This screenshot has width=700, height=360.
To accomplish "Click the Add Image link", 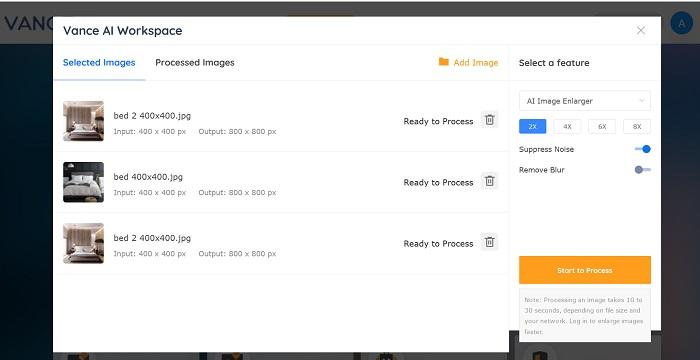I will pyautogui.click(x=475, y=63).
